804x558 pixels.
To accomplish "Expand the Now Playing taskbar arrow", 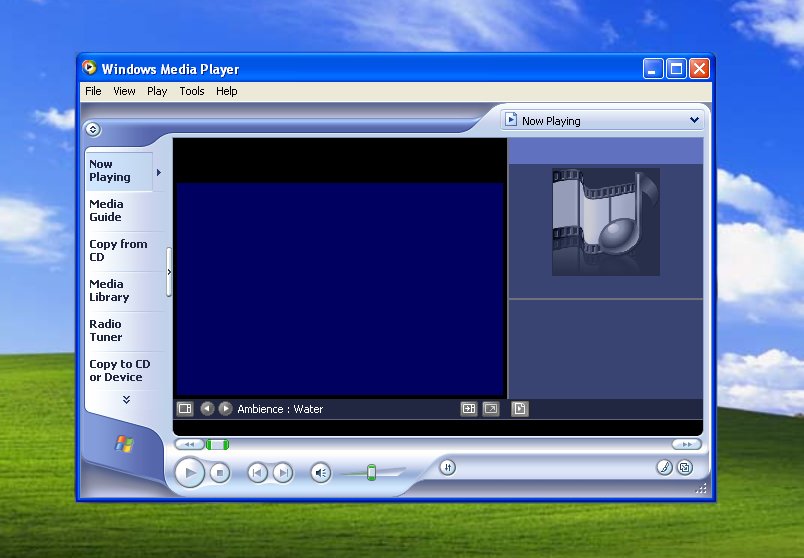I will [x=159, y=172].
